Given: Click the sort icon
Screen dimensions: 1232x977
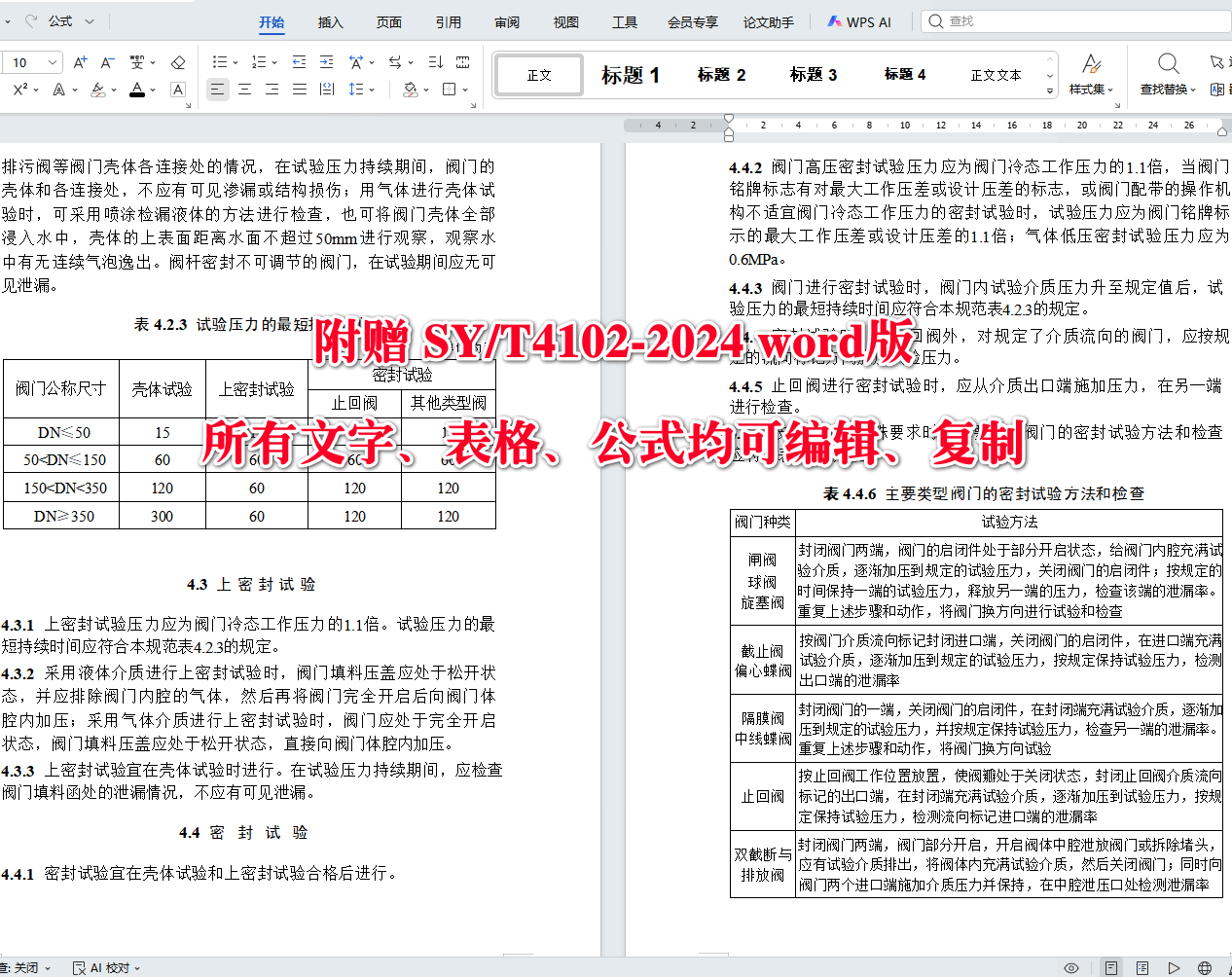Looking at the screenshot, I should [x=435, y=62].
